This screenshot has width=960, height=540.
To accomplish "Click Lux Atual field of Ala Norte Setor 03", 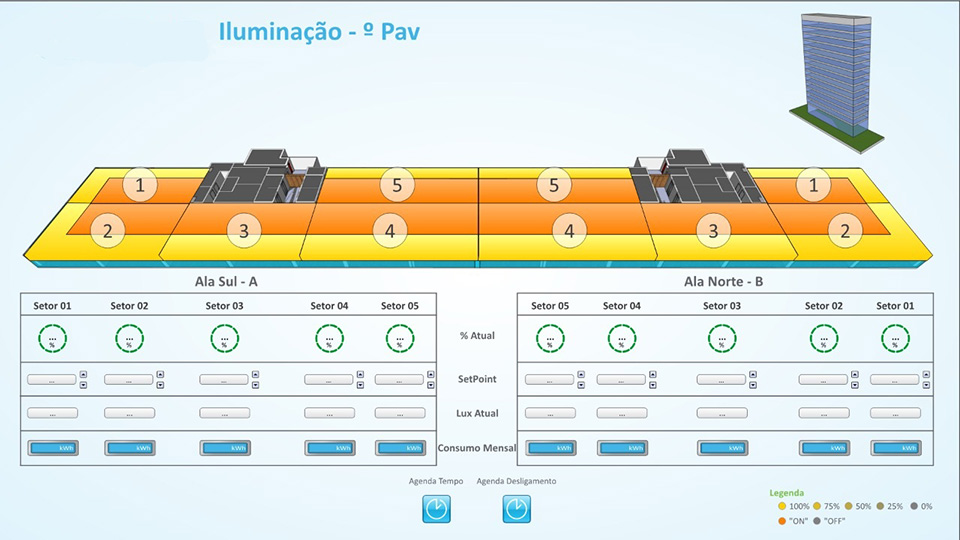I will pyautogui.click(x=722, y=413).
